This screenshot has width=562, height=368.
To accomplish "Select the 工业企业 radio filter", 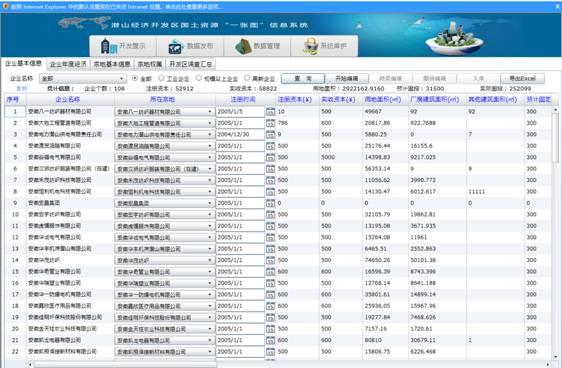I will pos(161,78).
